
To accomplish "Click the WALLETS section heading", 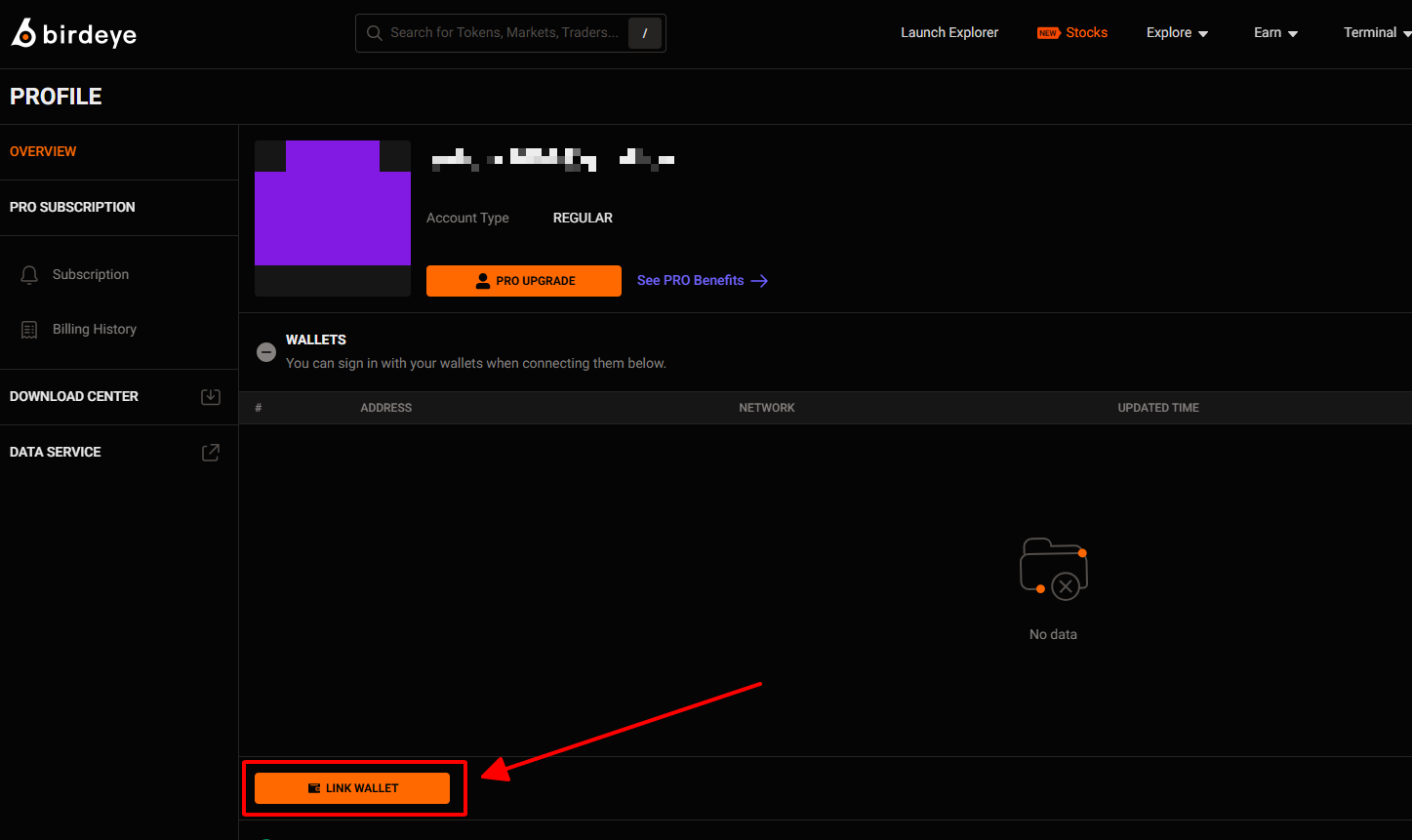I will point(316,340).
